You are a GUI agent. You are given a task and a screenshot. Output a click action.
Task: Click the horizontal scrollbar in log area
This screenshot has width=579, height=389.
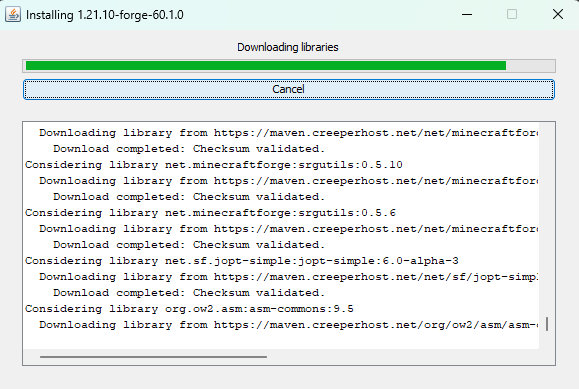coord(153,357)
